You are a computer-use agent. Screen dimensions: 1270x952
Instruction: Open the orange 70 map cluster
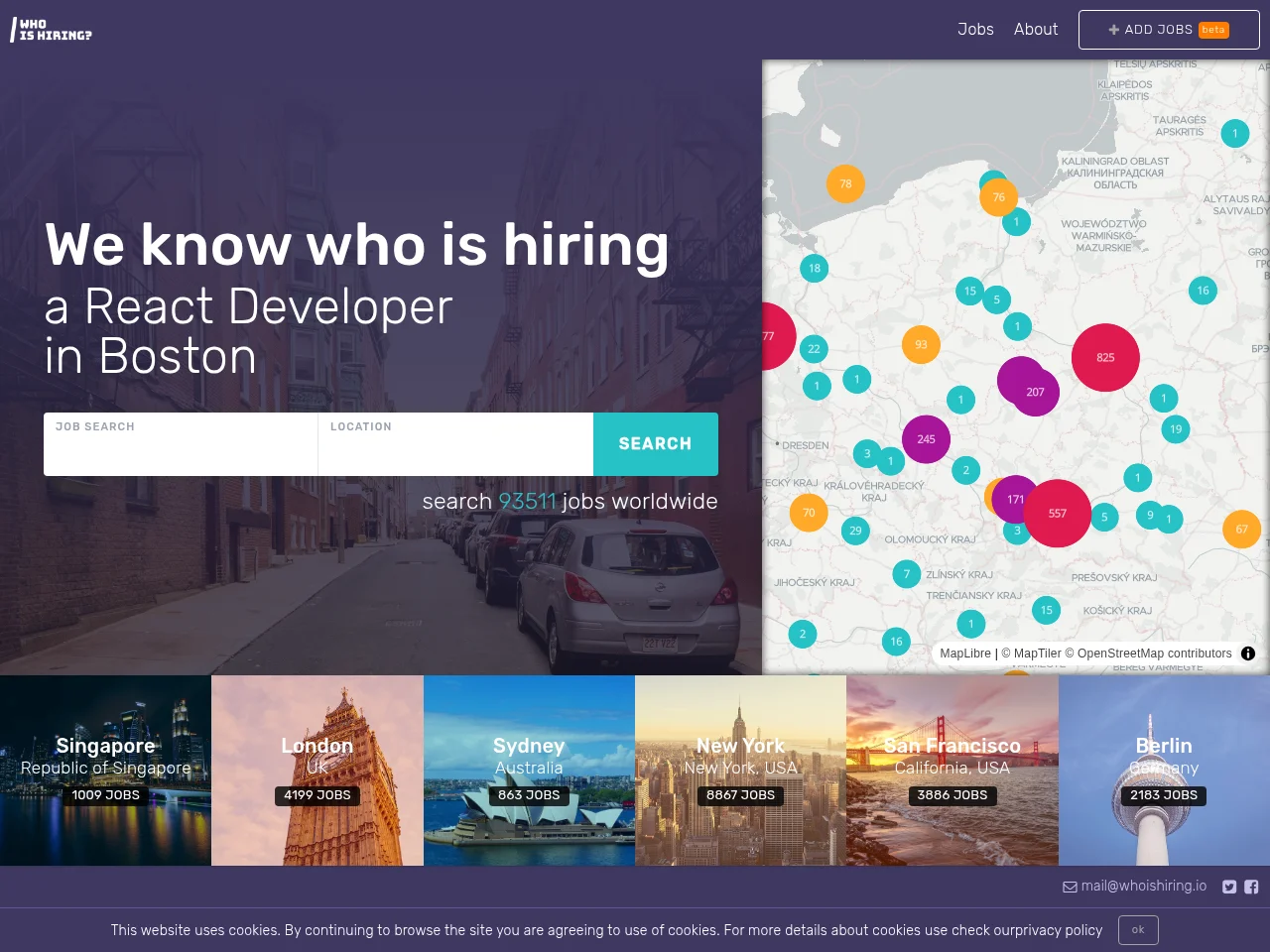pos(809,513)
